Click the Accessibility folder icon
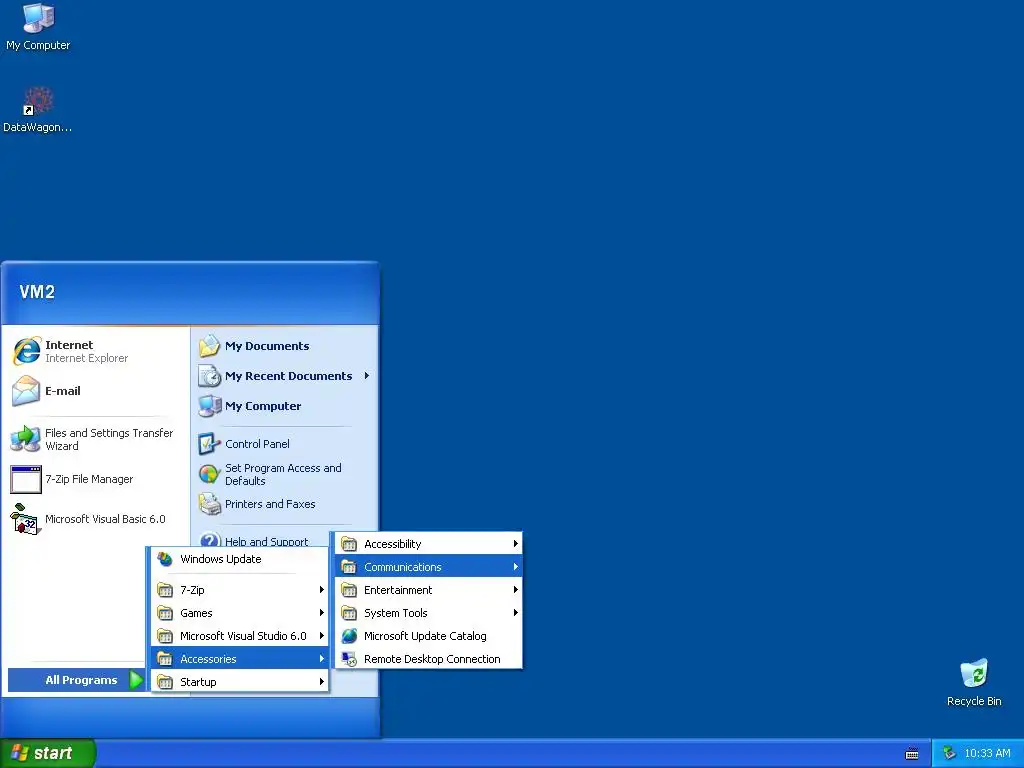This screenshot has height=768, width=1024. (x=349, y=544)
